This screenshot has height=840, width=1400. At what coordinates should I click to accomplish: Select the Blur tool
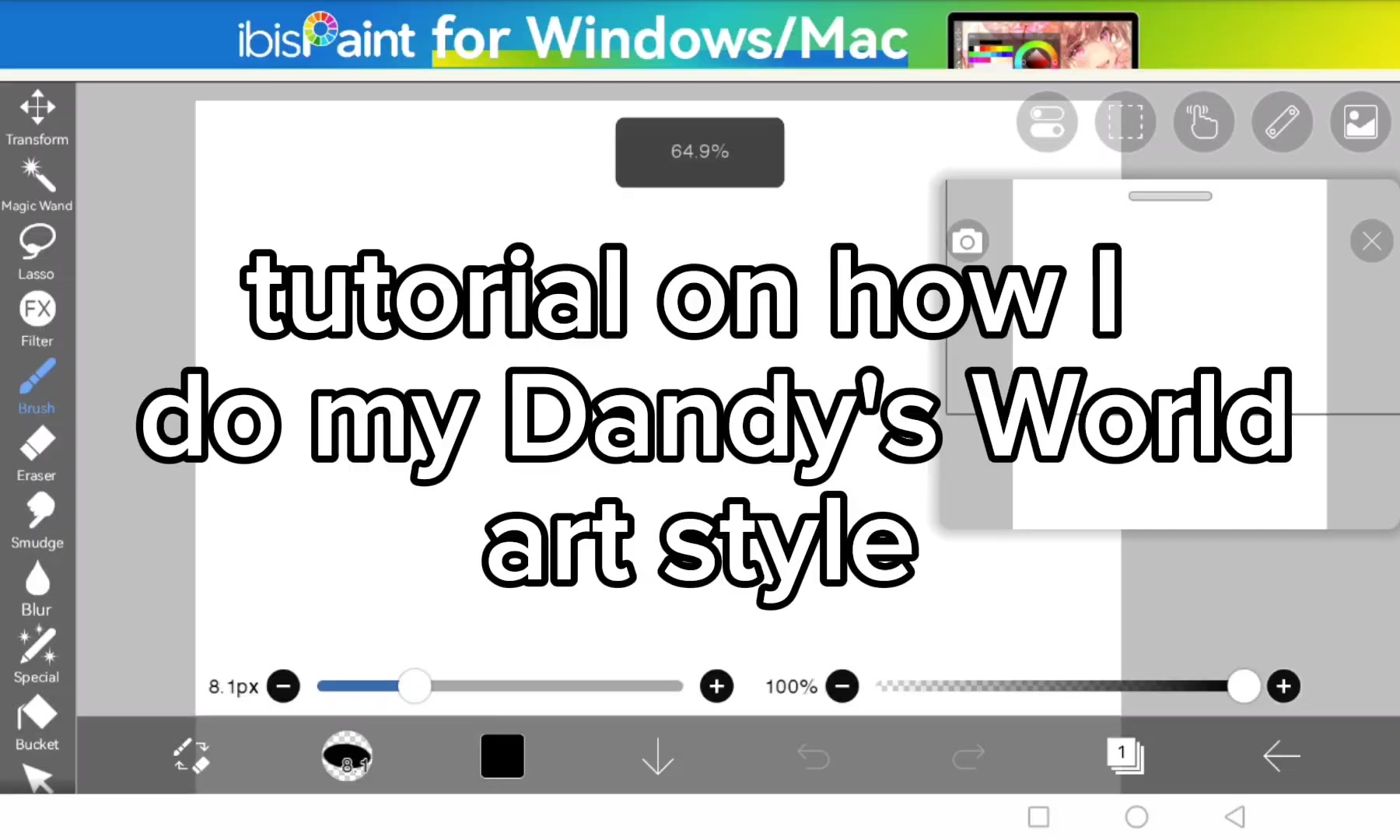coord(37,589)
